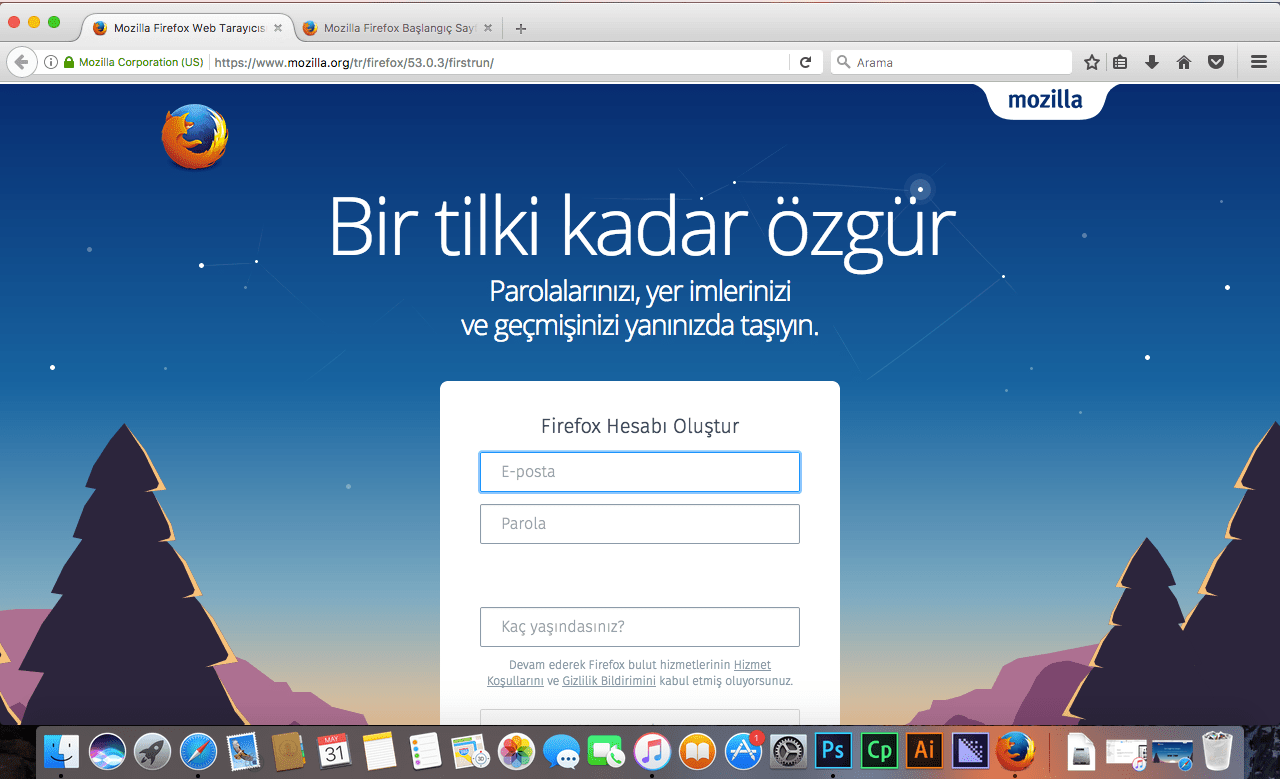1280x779 pixels.
Task: Open the Gizlilik Bildirimini privacy link
Action: pos(609,681)
